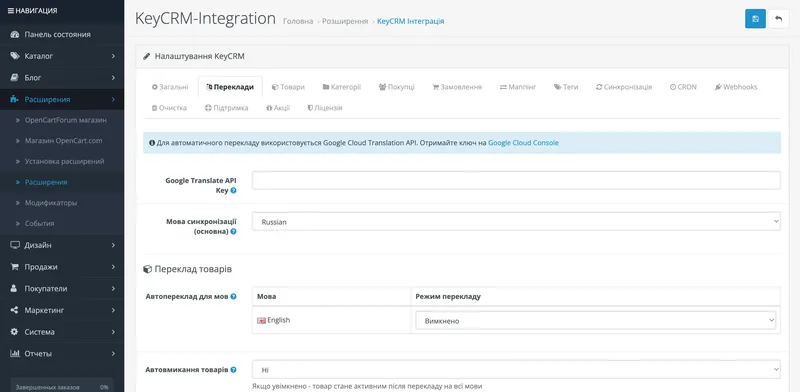
Task: Open the Теги tab
Action: tap(566, 87)
